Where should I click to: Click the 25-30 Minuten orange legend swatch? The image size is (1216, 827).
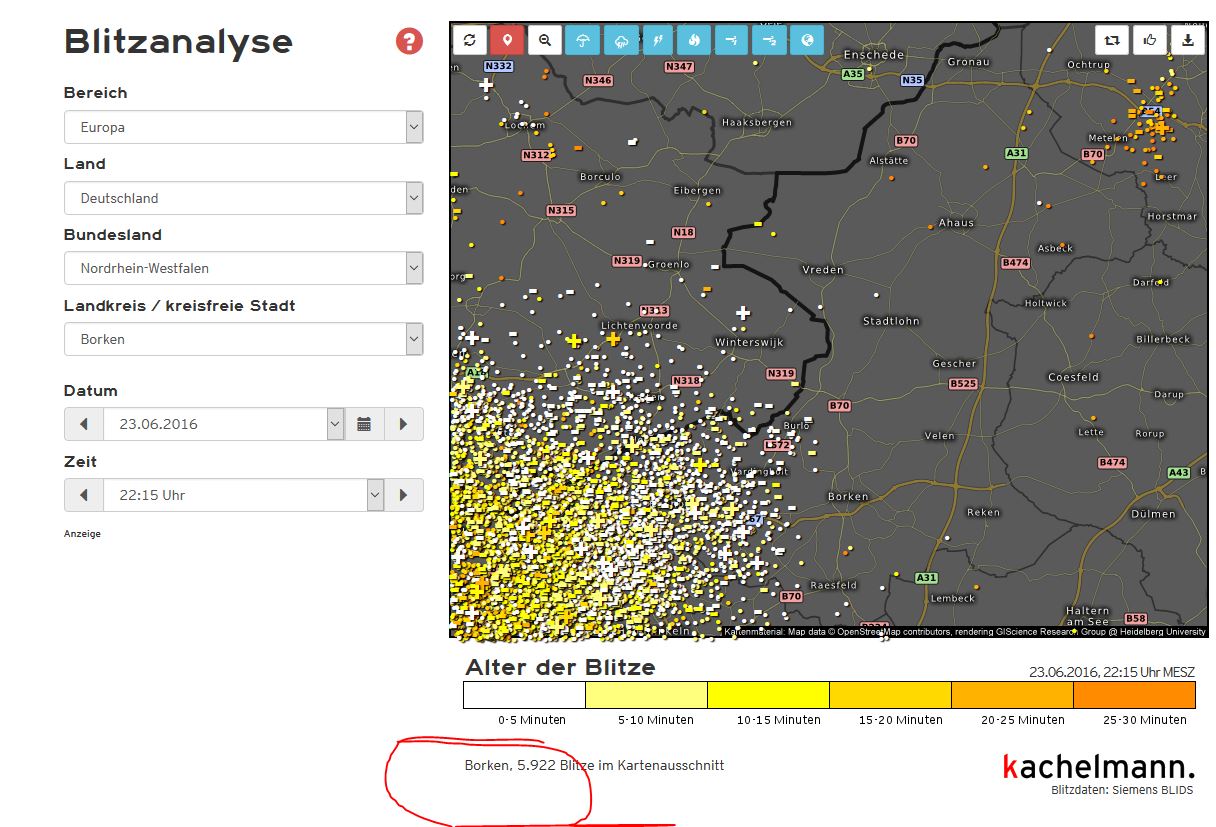pos(1134,695)
